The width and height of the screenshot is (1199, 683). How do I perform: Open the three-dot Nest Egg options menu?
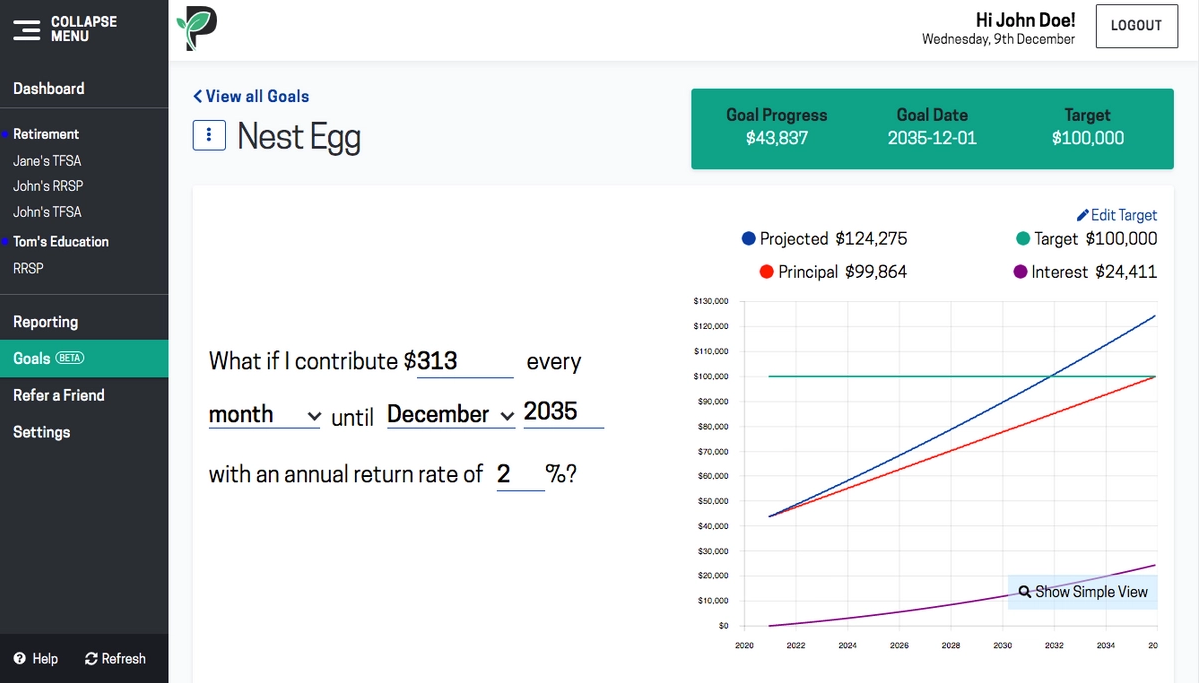[x=209, y=135]
